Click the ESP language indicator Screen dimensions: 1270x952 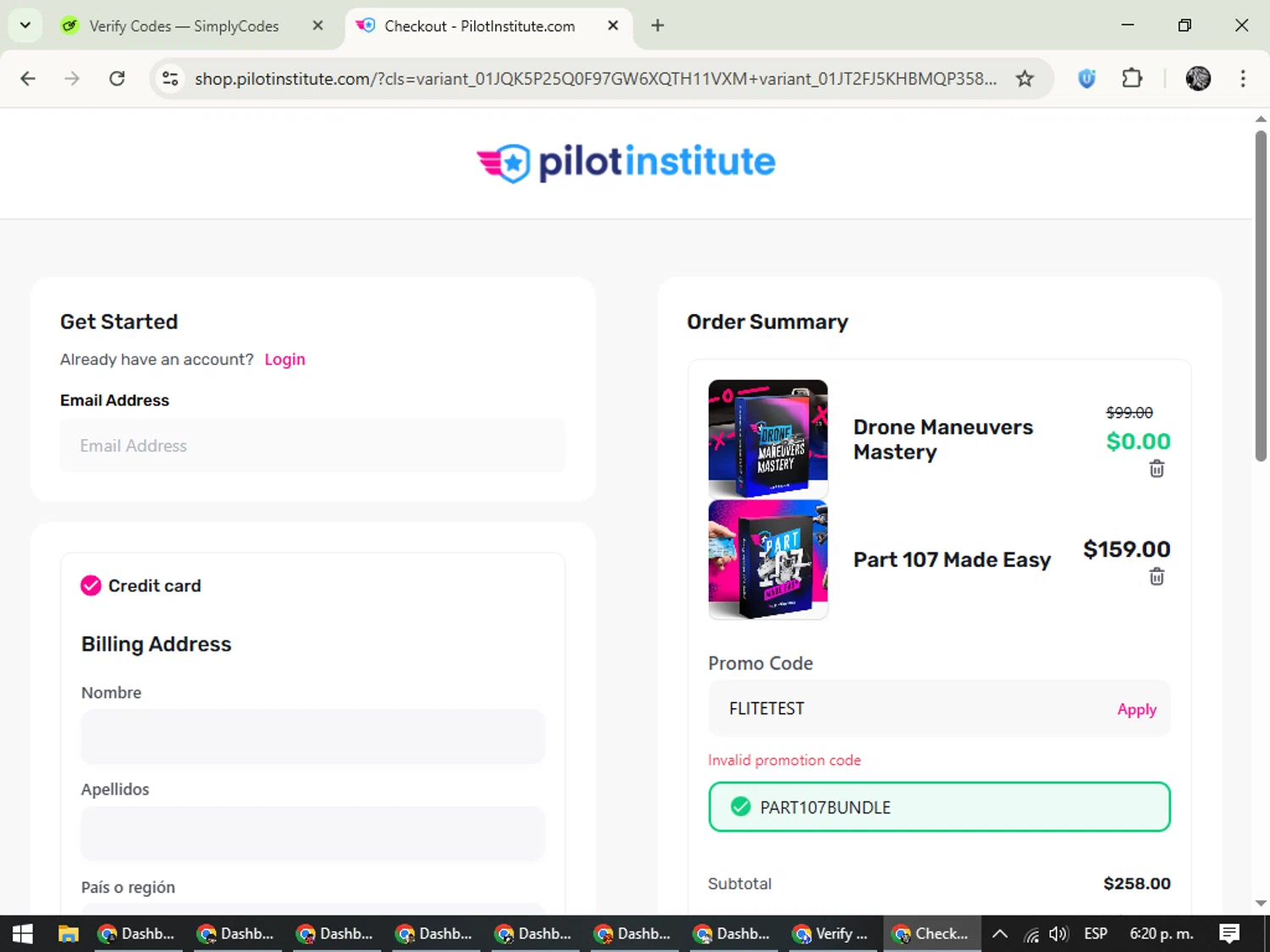coord(1096,933)
